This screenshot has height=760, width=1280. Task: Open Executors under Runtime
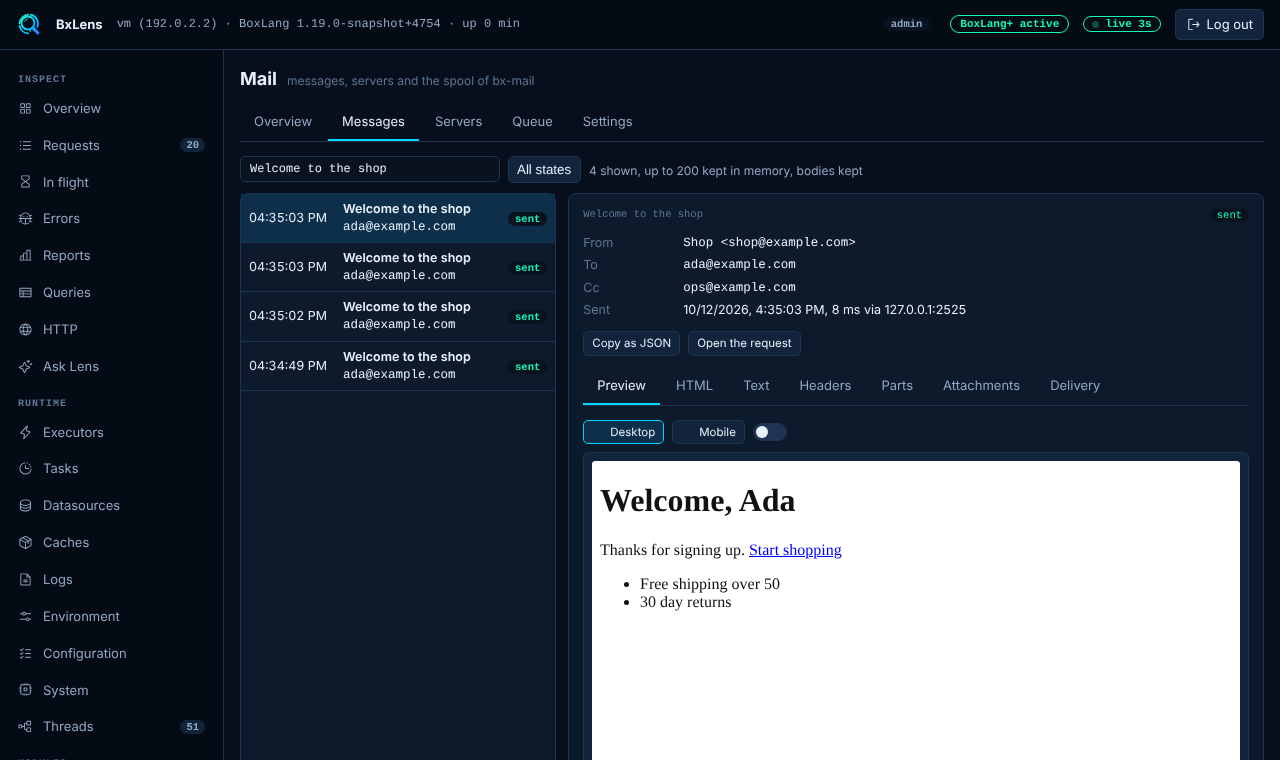point(111,432)
